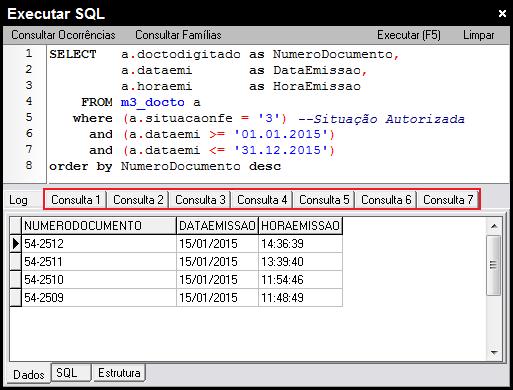Select cell 54-2510
Viewport: 513px width, 390px height.
(x=99, y=280)
